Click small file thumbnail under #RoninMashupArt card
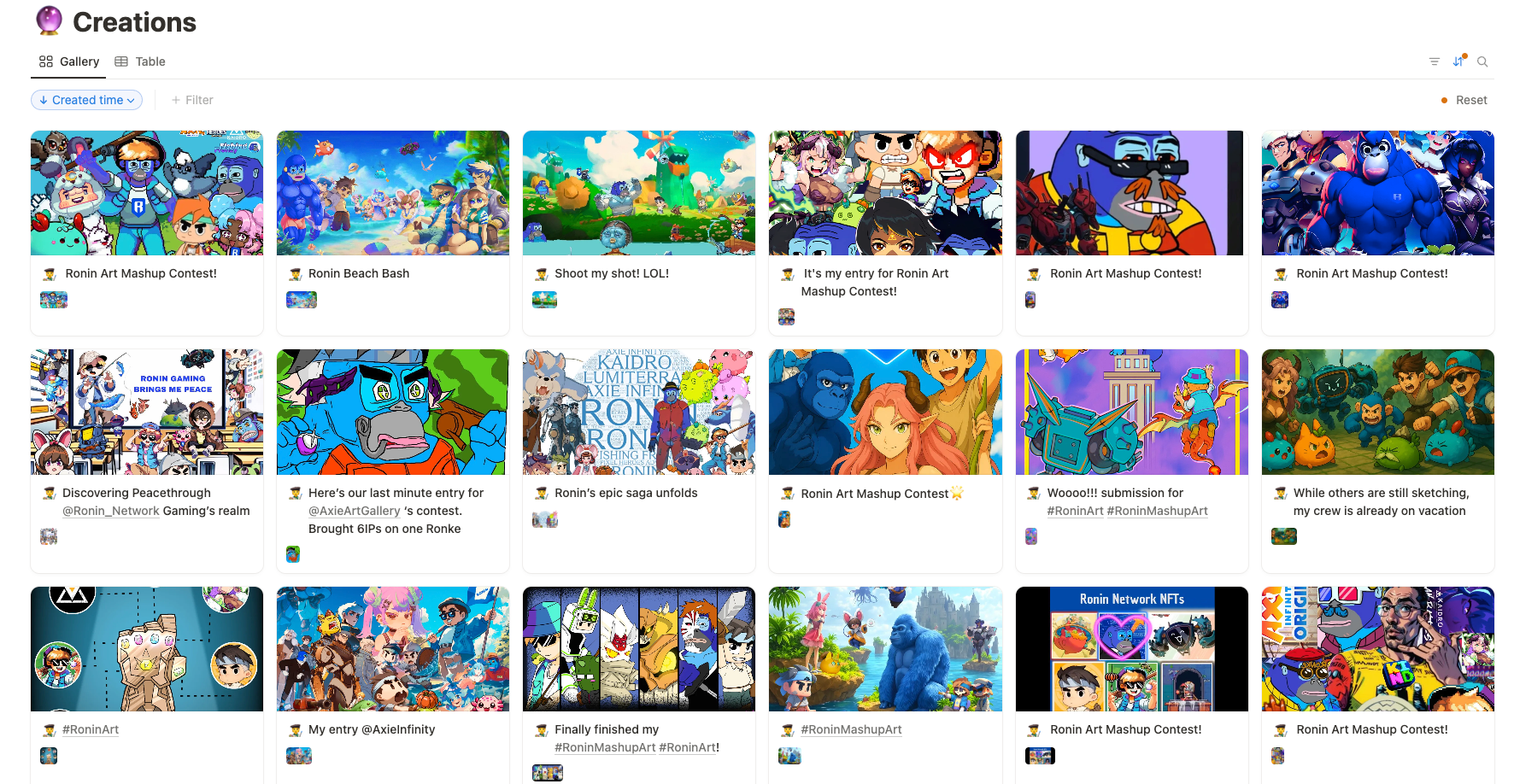Image resolution: width=1514 pixels, height=784 pixels. (789, 756)
